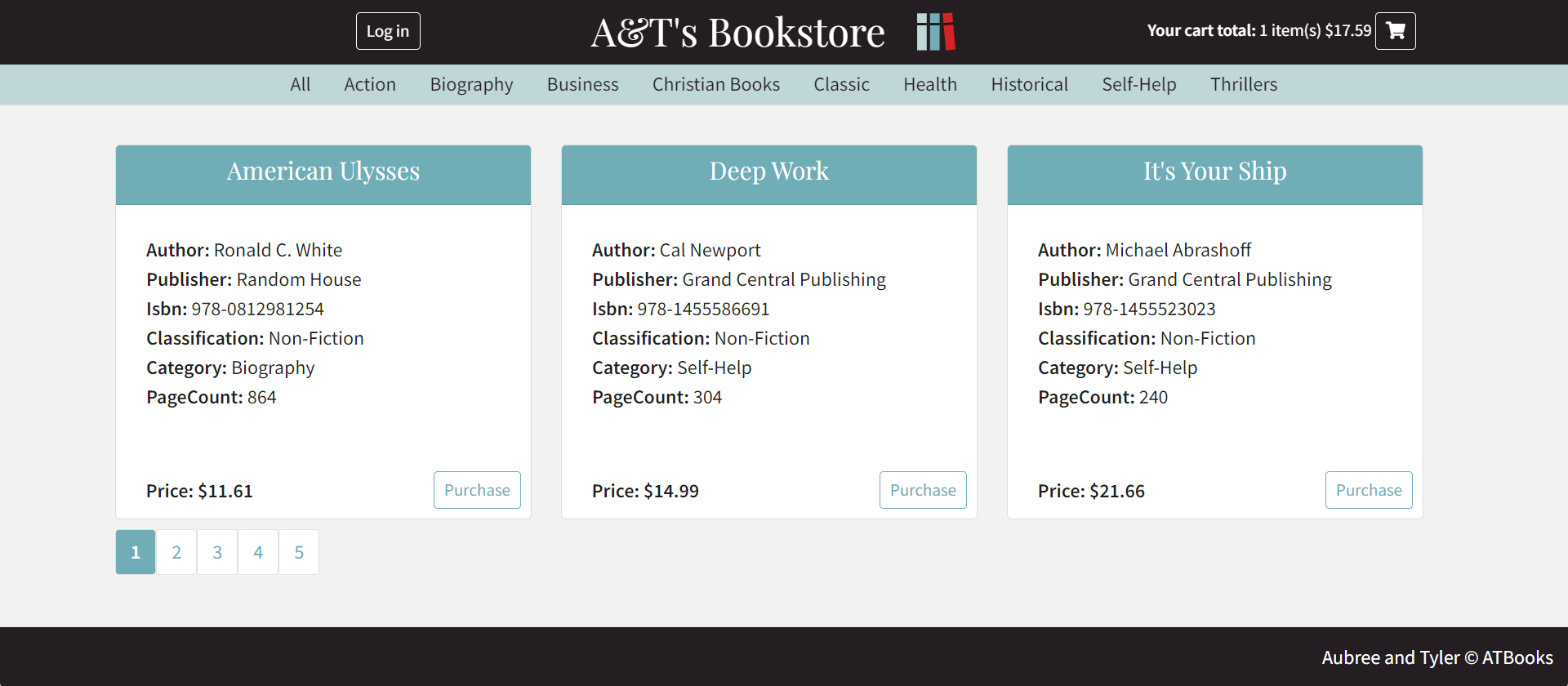Filter by the Biography category

click(x=471, y=84)
